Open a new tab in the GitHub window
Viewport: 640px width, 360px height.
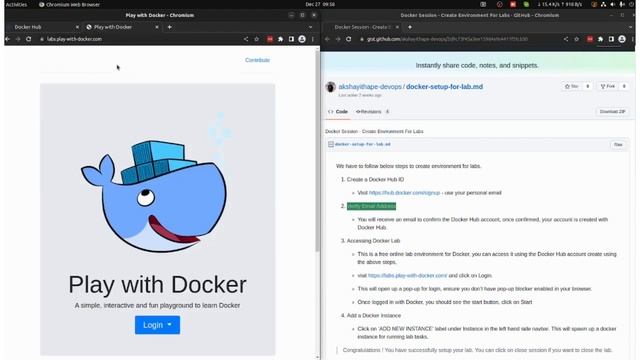410,27
